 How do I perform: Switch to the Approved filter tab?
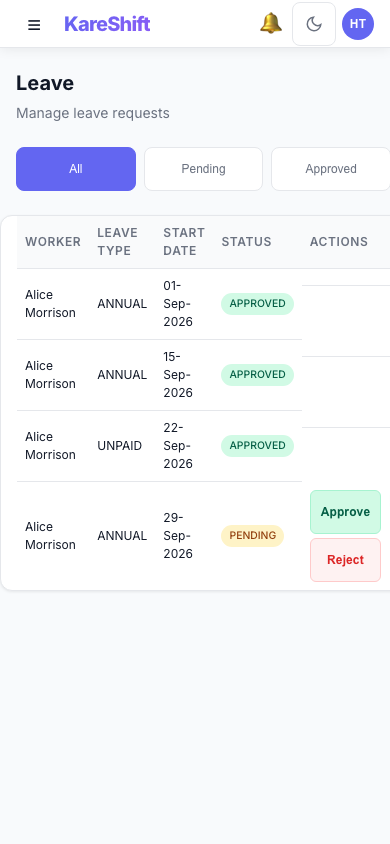point(331,169)
